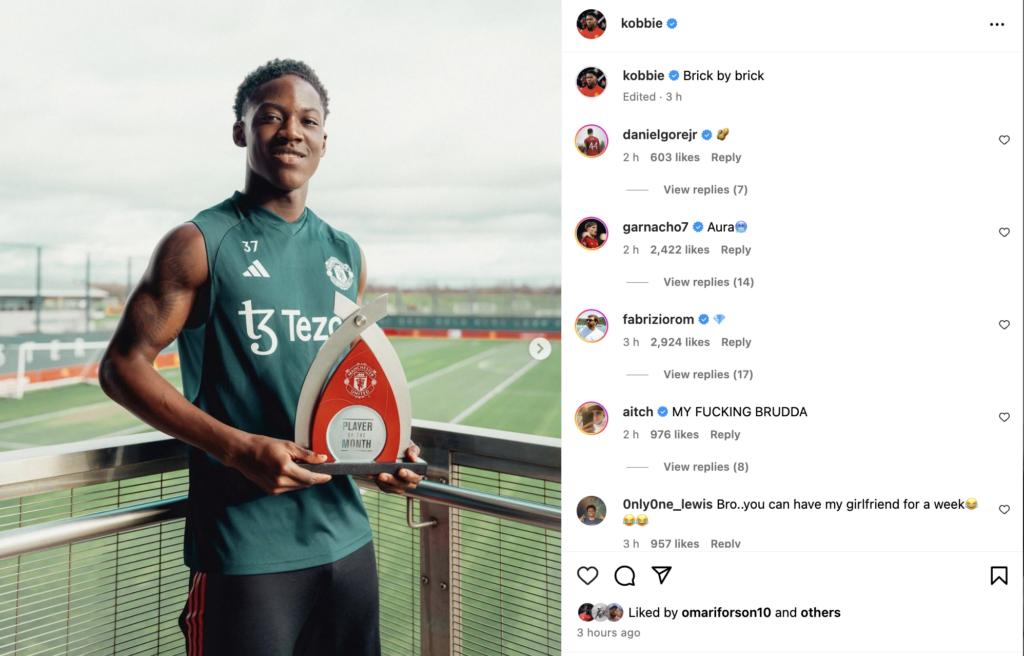Open the three-dots more options menu

point(997,24)
